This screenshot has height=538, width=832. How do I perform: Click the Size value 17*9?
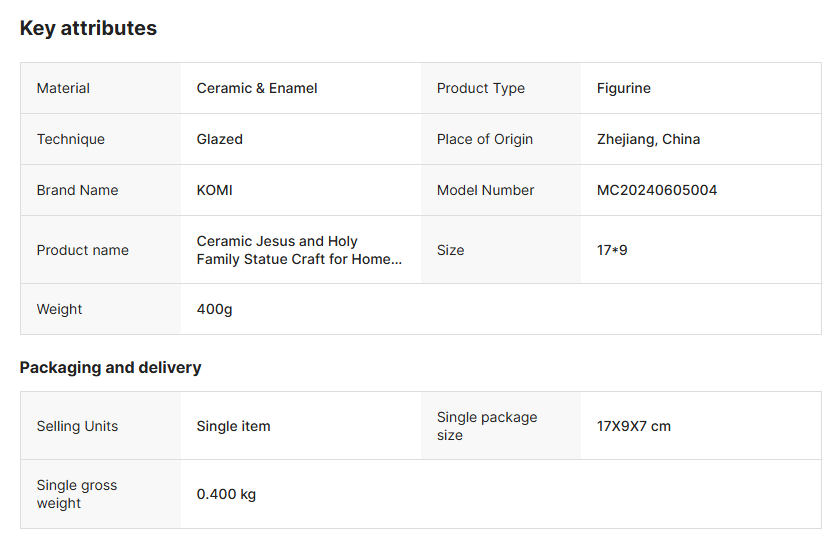point(612,250)
